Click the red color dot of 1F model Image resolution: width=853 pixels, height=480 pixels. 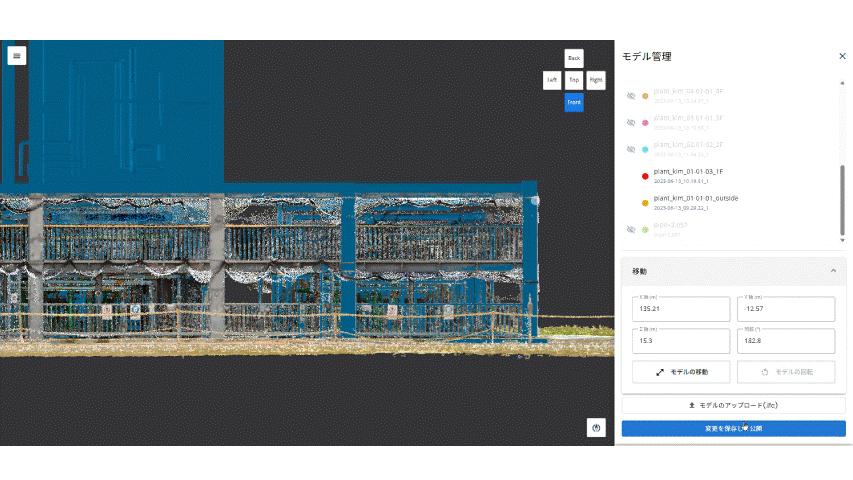(x=645, y=176)
